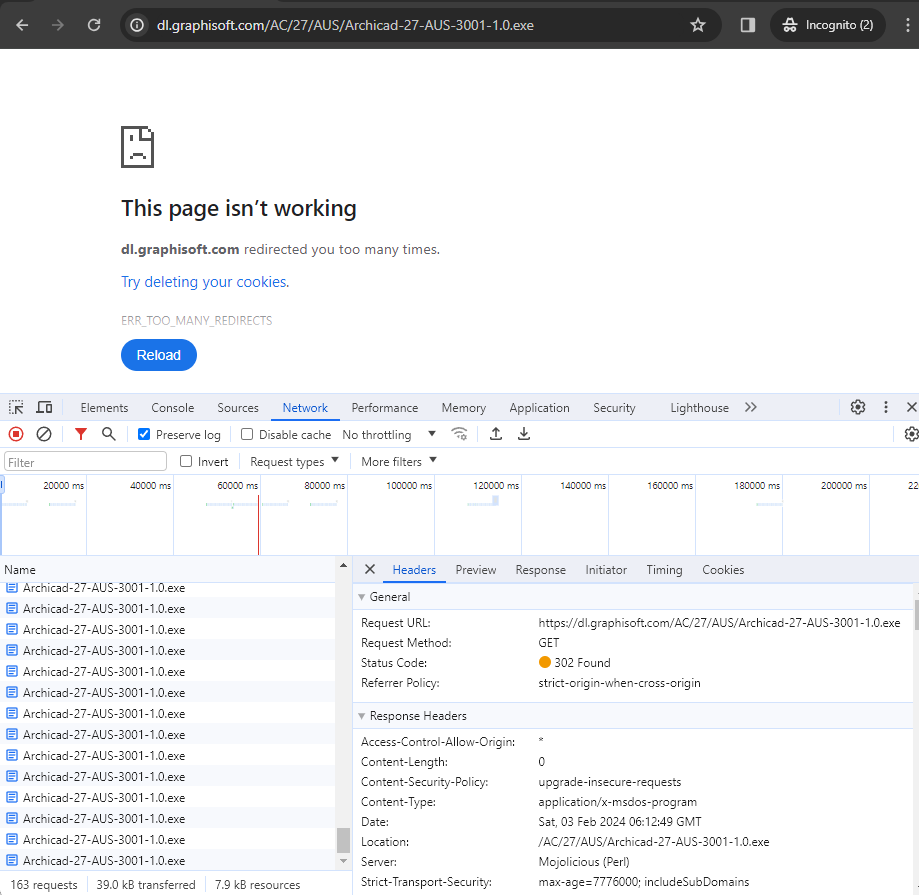Open the Security tab

pos(614,408)
